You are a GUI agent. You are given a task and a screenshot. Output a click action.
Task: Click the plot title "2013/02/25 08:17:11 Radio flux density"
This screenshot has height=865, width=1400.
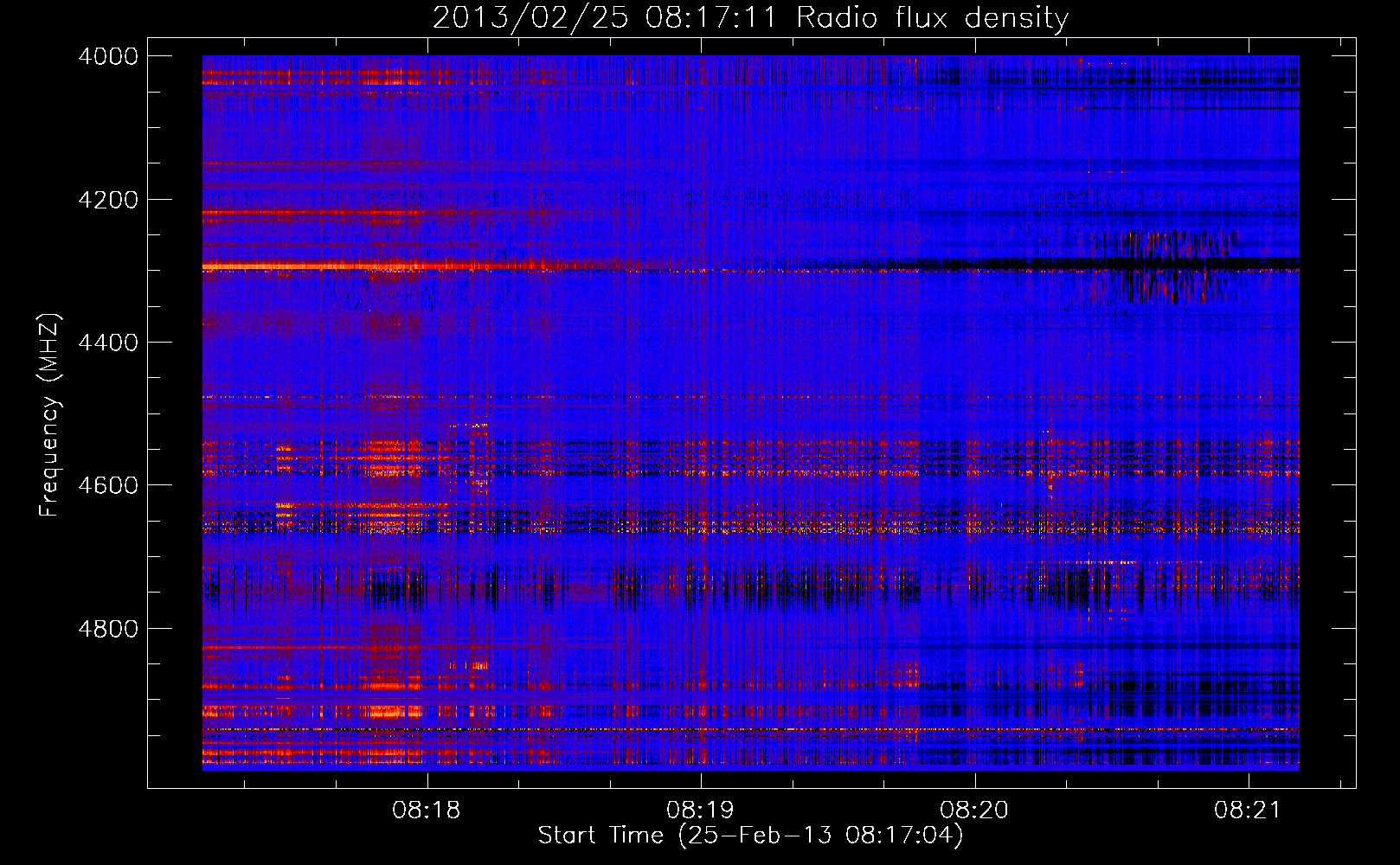pos(750,18)
